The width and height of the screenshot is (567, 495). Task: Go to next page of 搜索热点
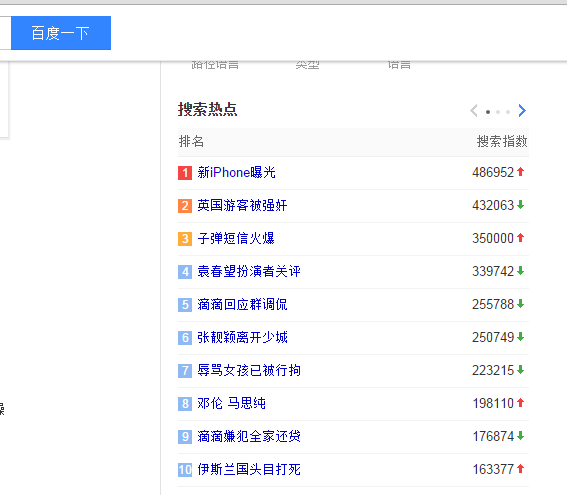pyautogui.click(x=522, y=111)
